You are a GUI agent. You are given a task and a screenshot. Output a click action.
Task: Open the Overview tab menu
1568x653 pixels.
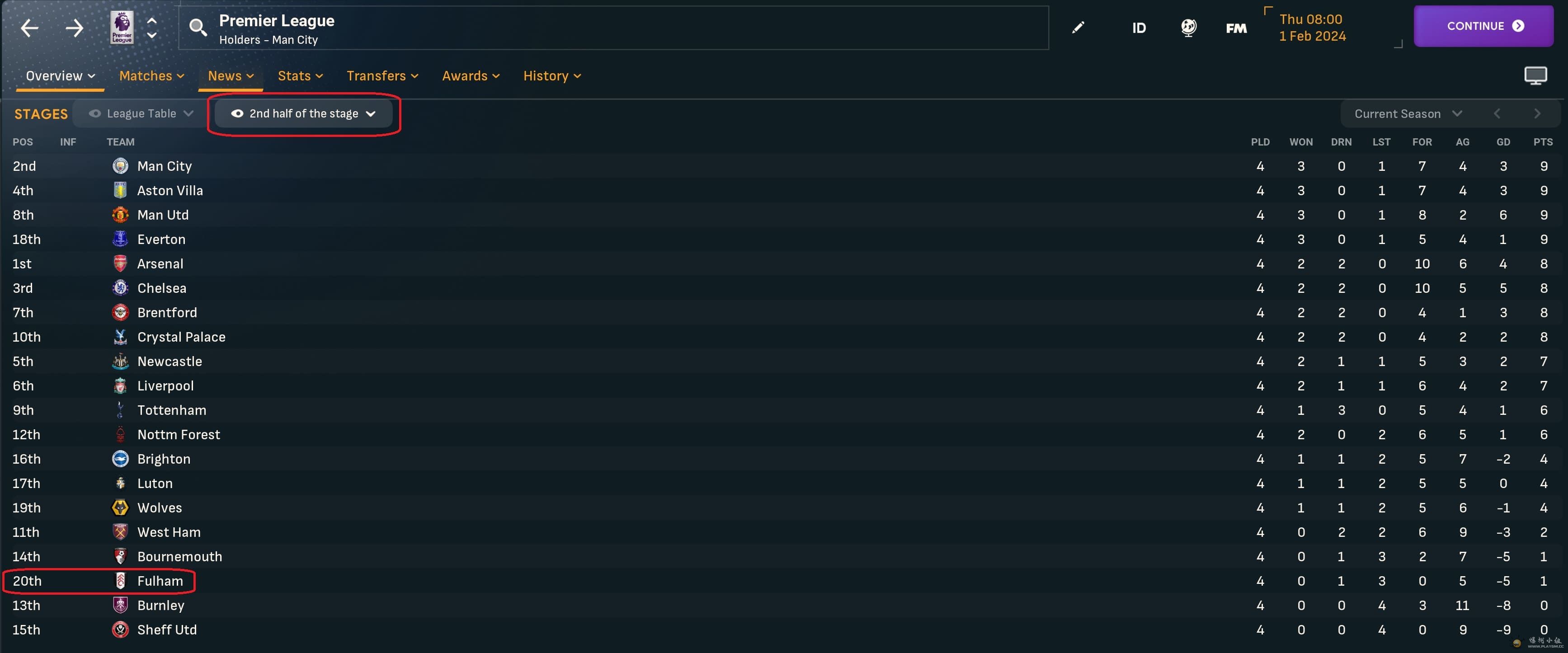pyautogui.click(x=60, y=76)
